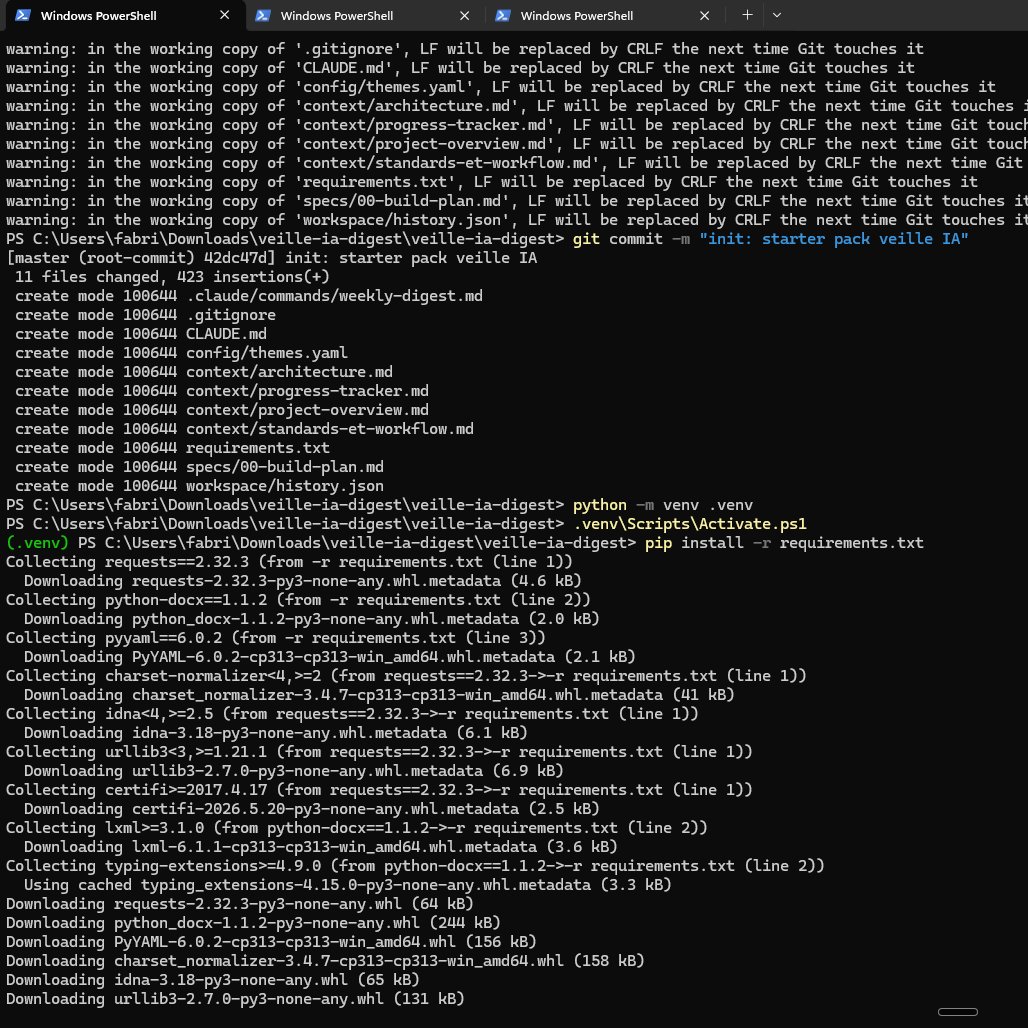Click 'Downloading urllib3-2.7.0-py3-none-any.whl (131 kB)' line

click(235, 1000)
